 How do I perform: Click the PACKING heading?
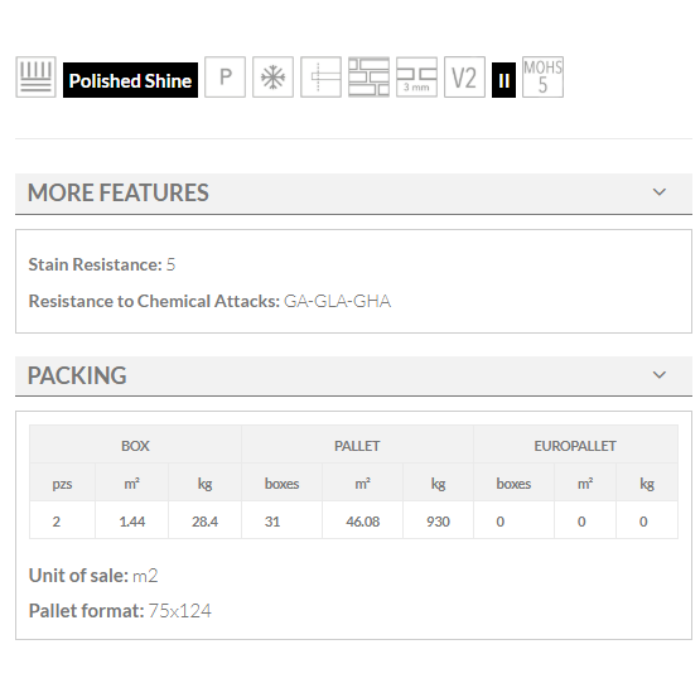(77, 376)
